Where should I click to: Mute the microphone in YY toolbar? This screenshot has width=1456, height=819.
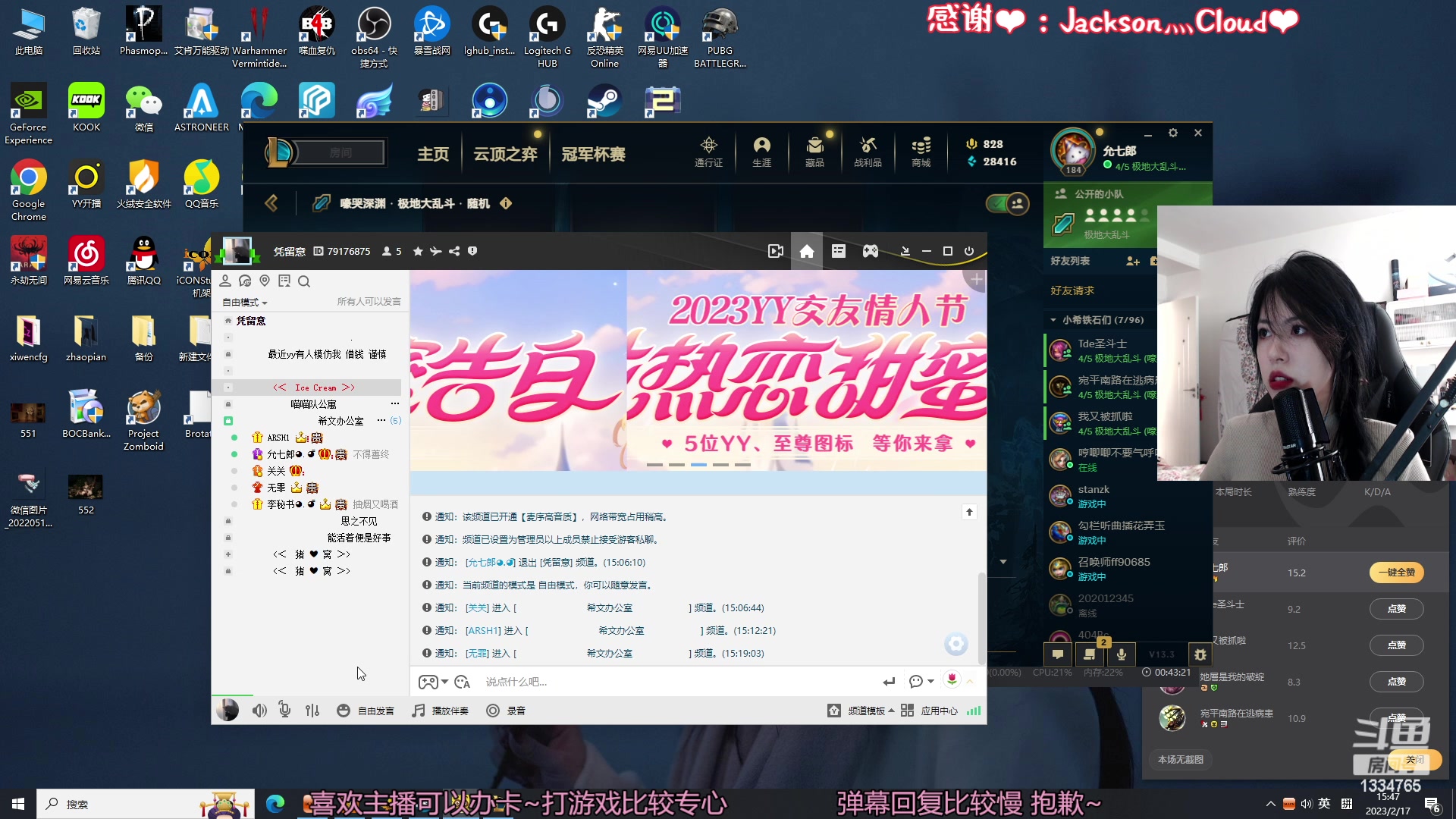[x=285, y=710]
